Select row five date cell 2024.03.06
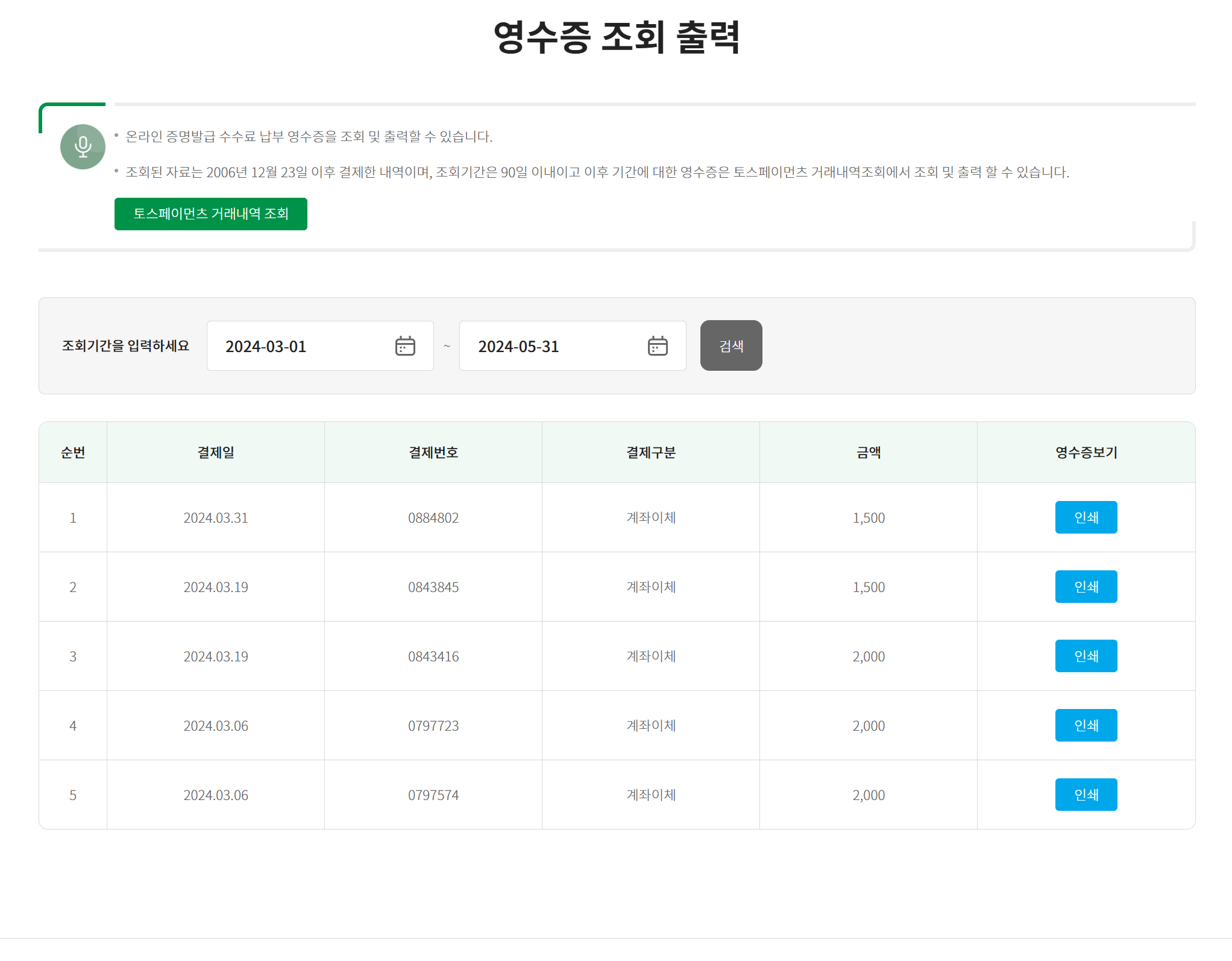Screen dimensions: 1232x961 [216, 795]
